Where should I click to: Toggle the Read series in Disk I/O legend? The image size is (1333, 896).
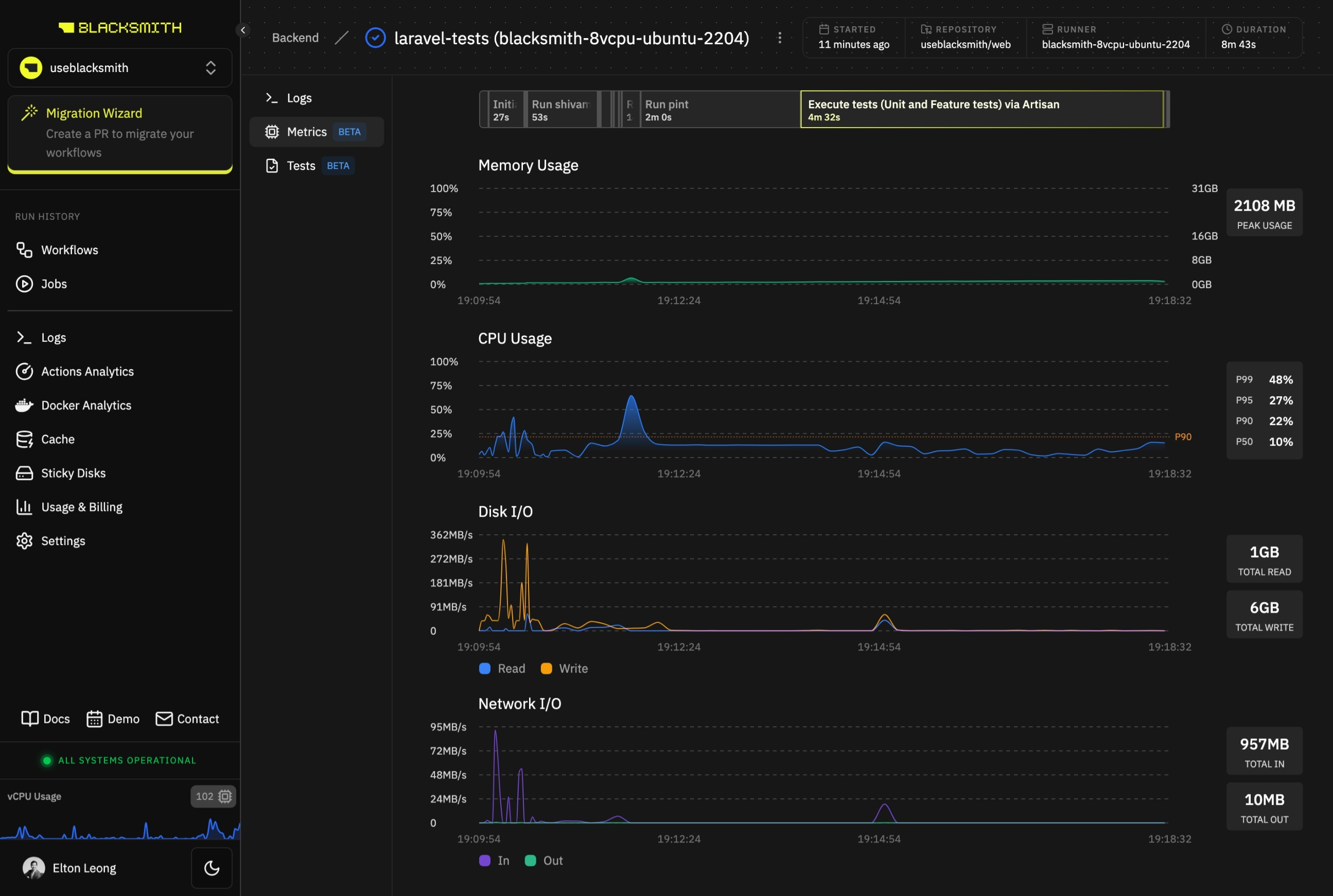502,668
